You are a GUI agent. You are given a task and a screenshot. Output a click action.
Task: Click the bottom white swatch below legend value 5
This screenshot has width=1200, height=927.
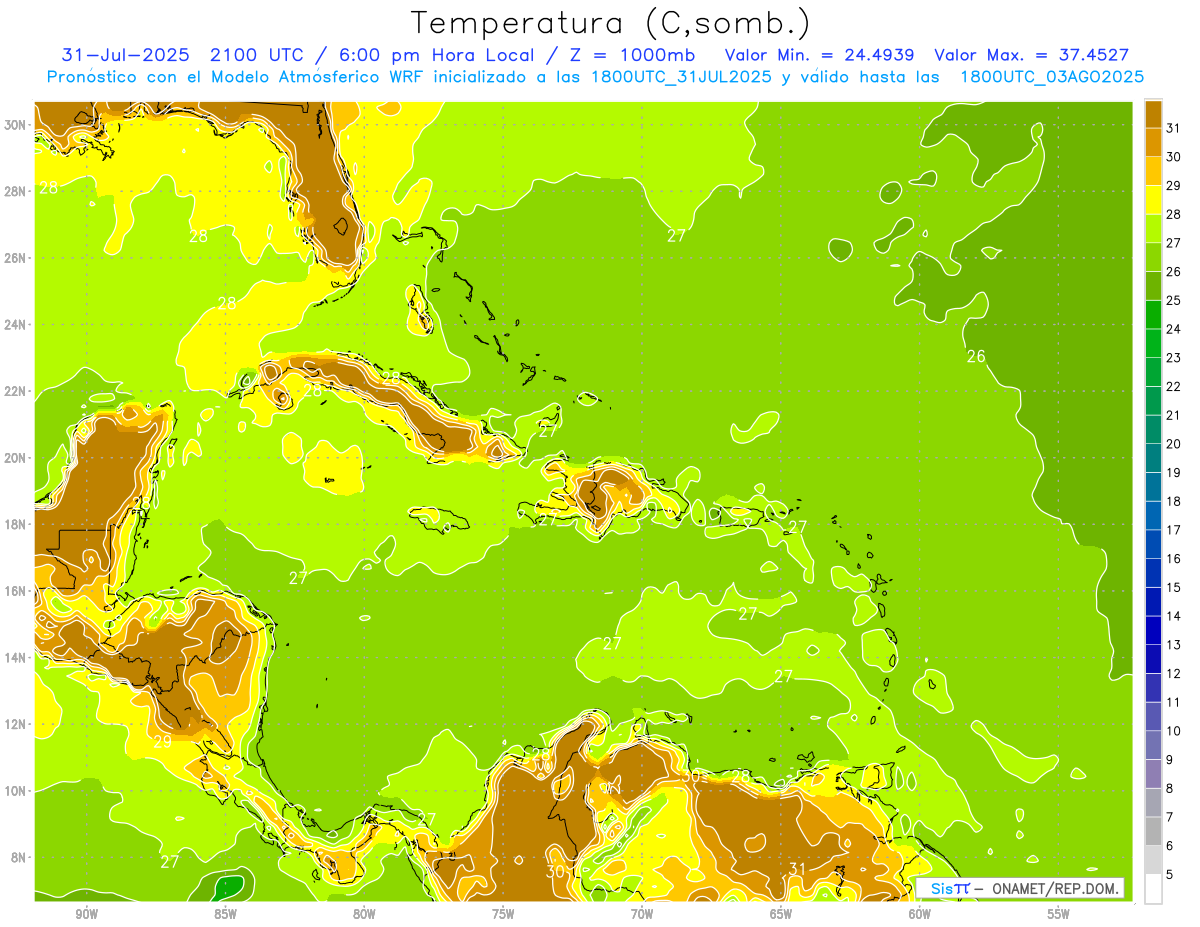coord(1153,889)
